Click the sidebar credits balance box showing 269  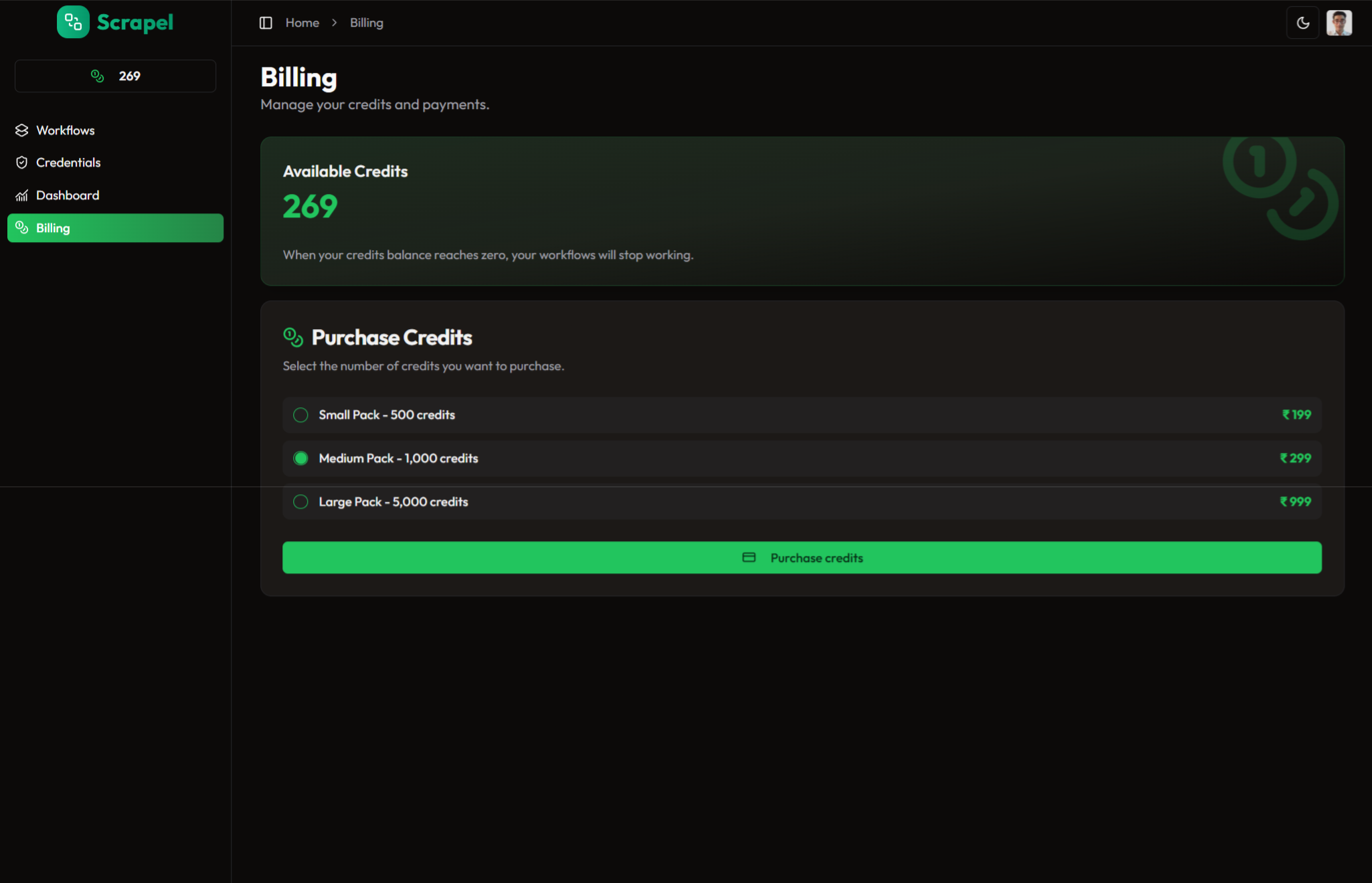point(115,76)
